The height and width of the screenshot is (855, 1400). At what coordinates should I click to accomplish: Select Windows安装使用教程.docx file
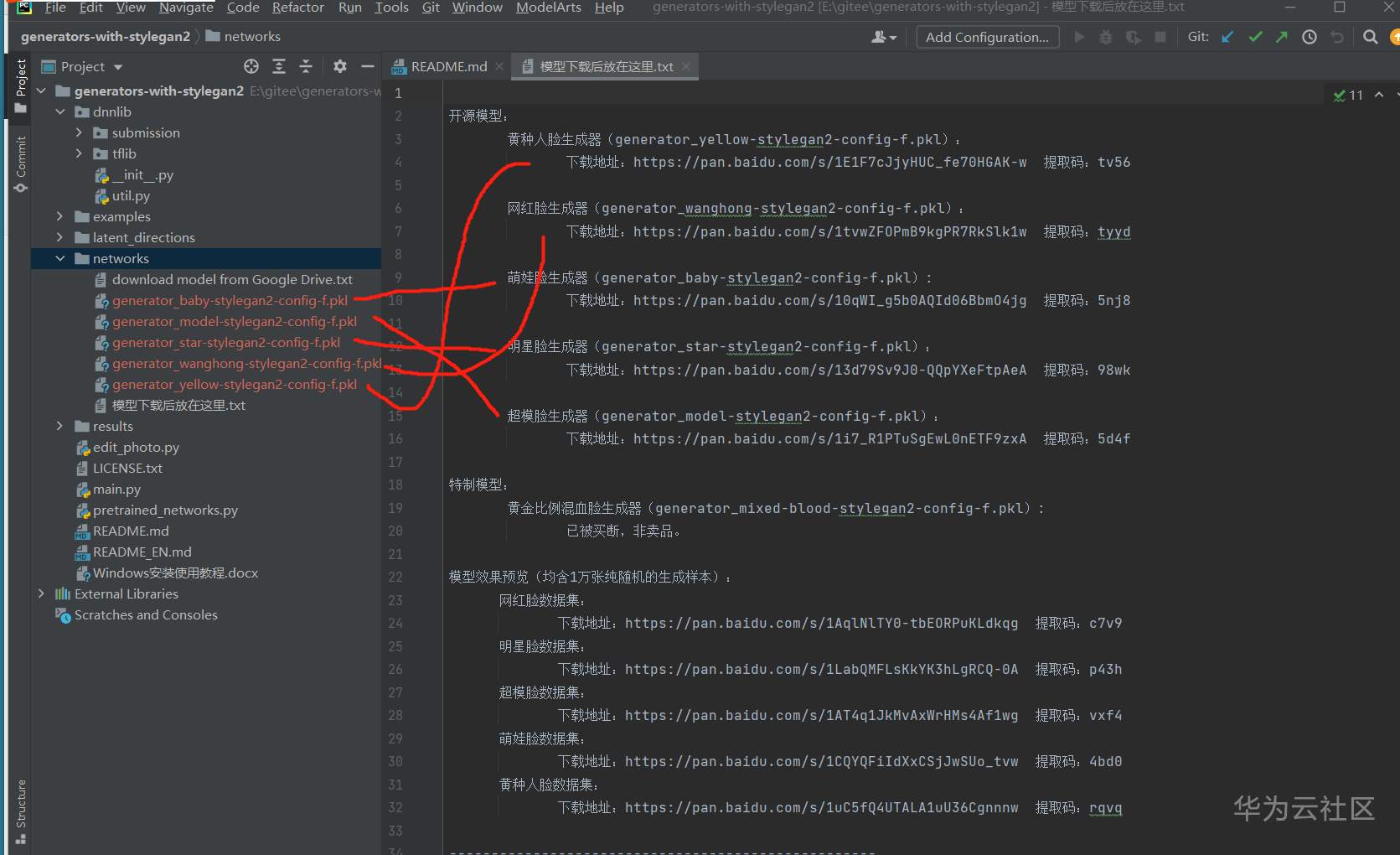pos(167,573)
